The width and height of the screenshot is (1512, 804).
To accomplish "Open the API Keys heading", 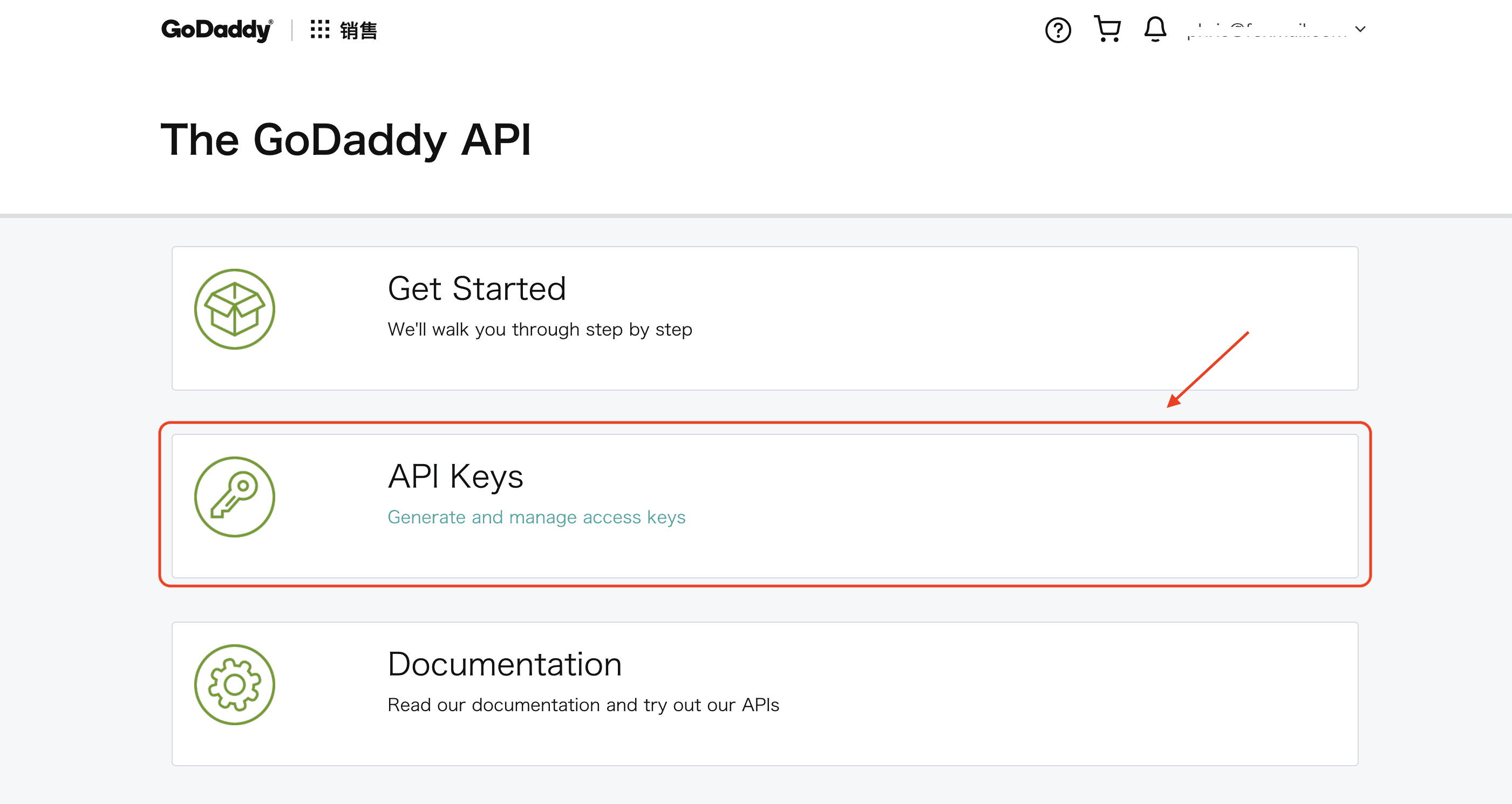I will (455, 476).
